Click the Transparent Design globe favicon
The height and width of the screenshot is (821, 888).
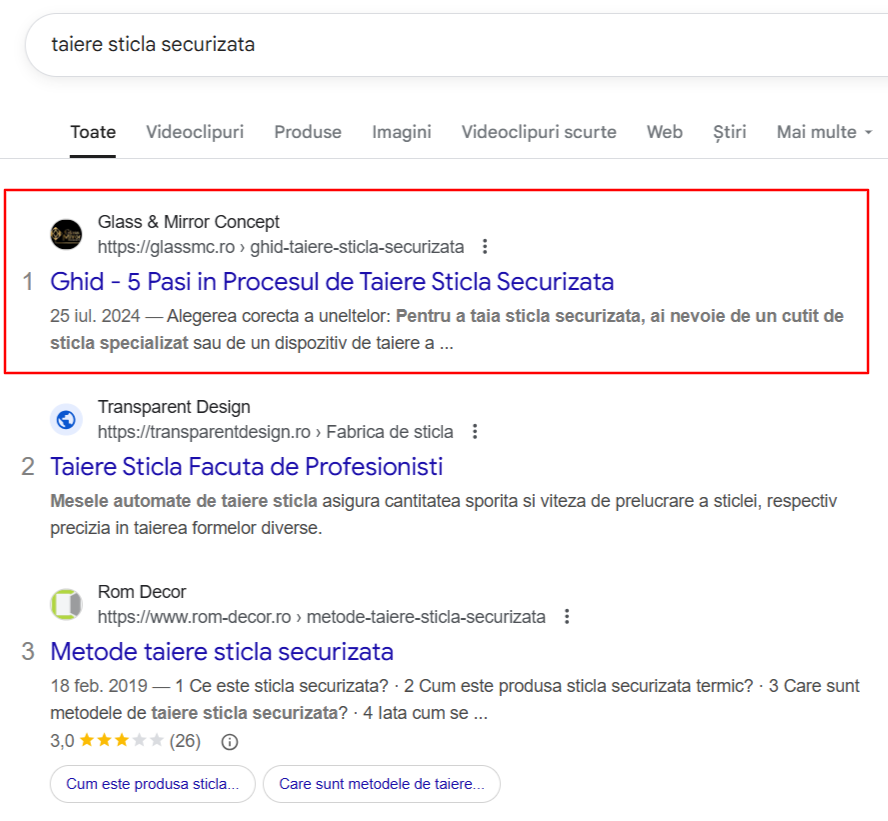click(x=66, y=420)
